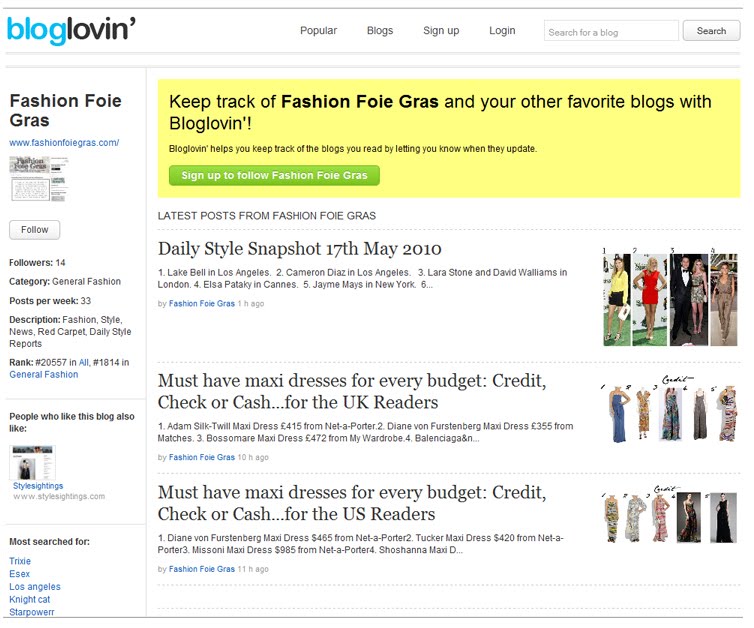Viewport: 754px width, 628px height.
Task: Click the www.stylesightings.com text
Action: [x=59, y=496]
